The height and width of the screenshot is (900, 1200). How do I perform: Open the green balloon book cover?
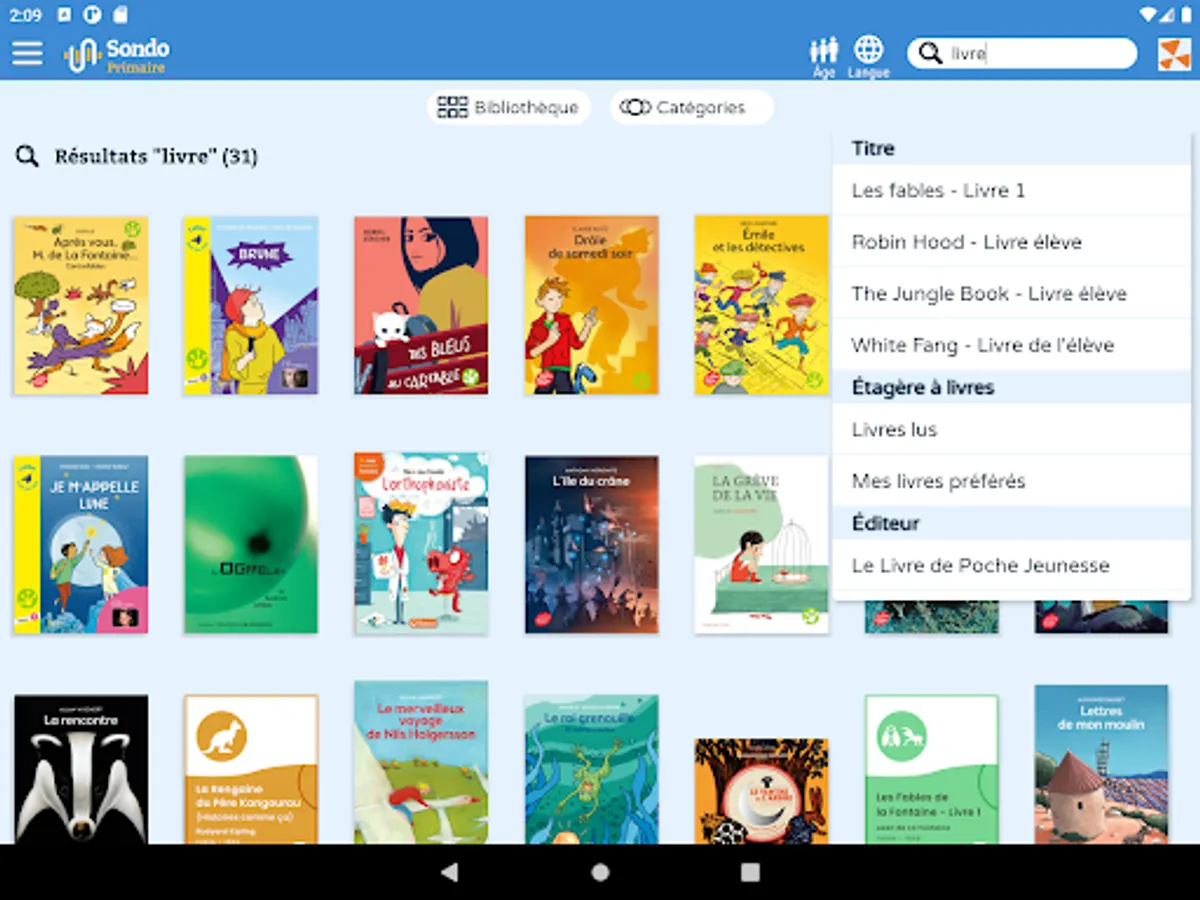251,544
